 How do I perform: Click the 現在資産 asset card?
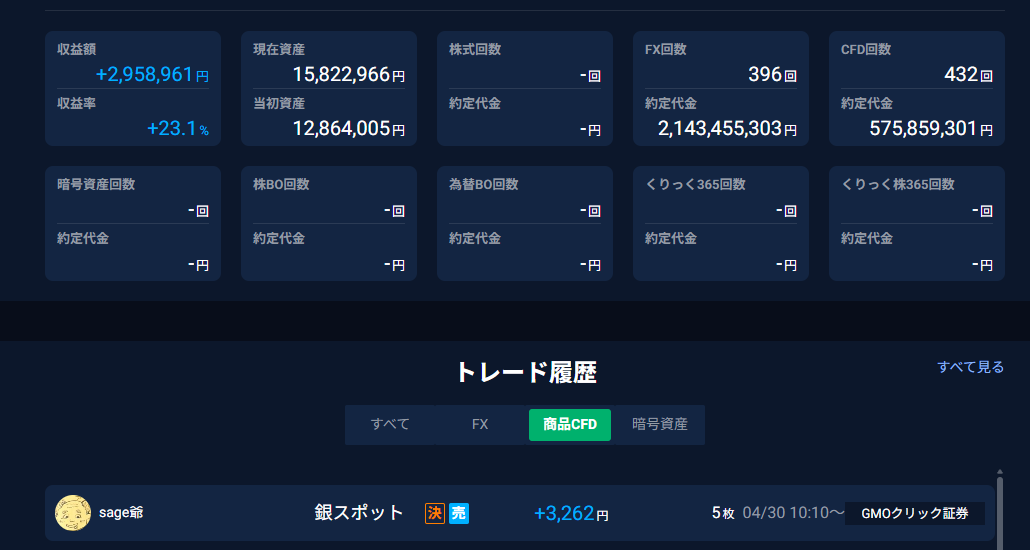pyautogui.click(x=329, y=89)
